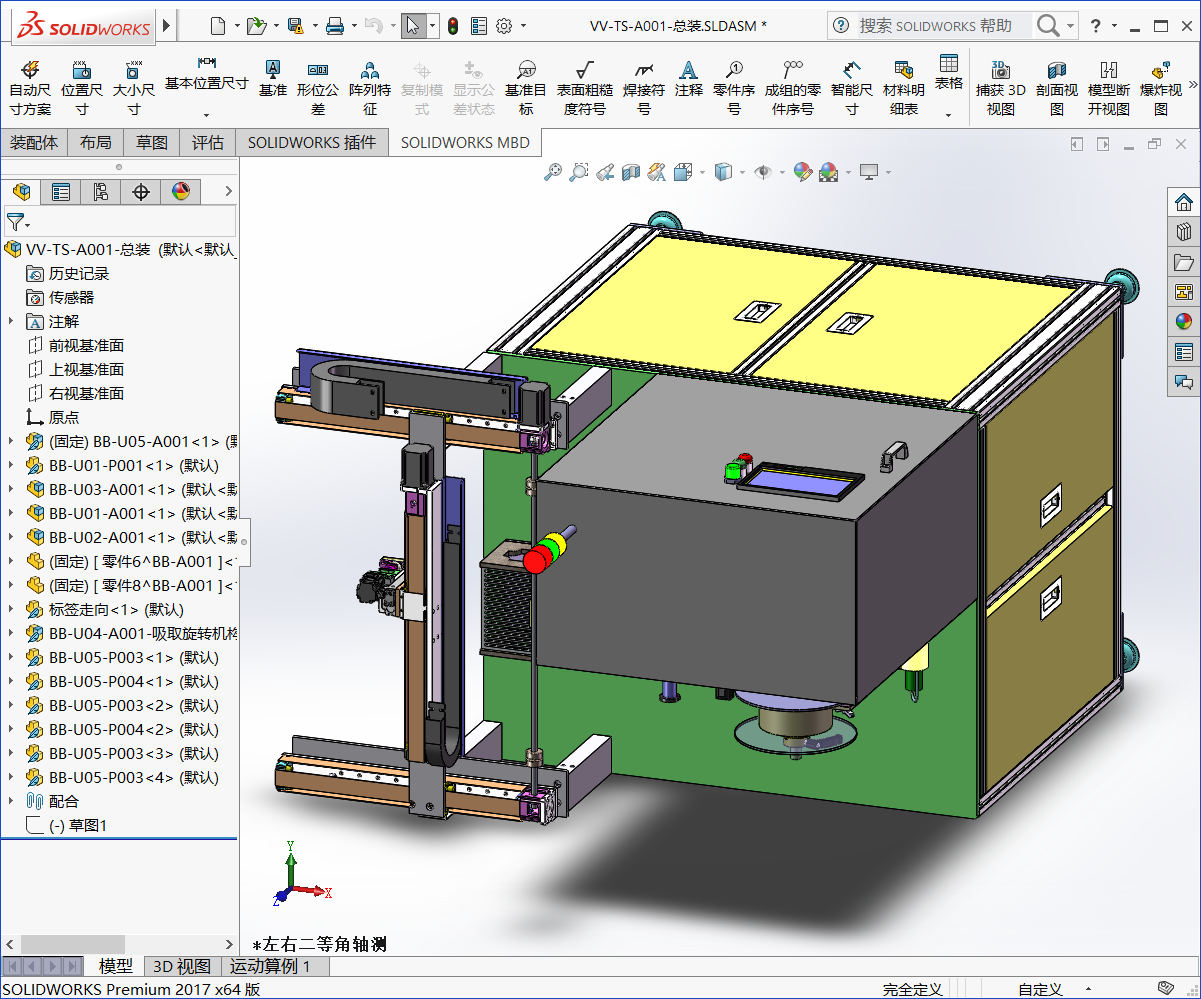Select the Location Dimension tool
Screen dimensions: 1201x999
[82, 86]
